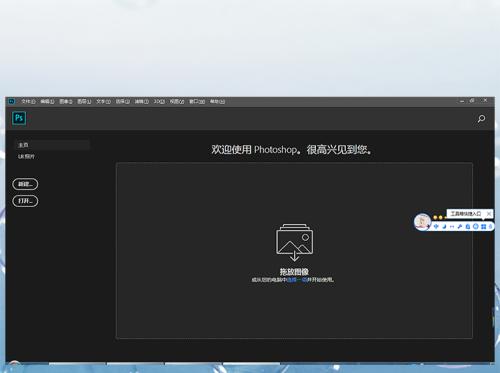Click the small Ps icon in title bar
Image resolution: width=500 pixels, height=373 pixels.
pyautogui.click(x=12, y=101)
